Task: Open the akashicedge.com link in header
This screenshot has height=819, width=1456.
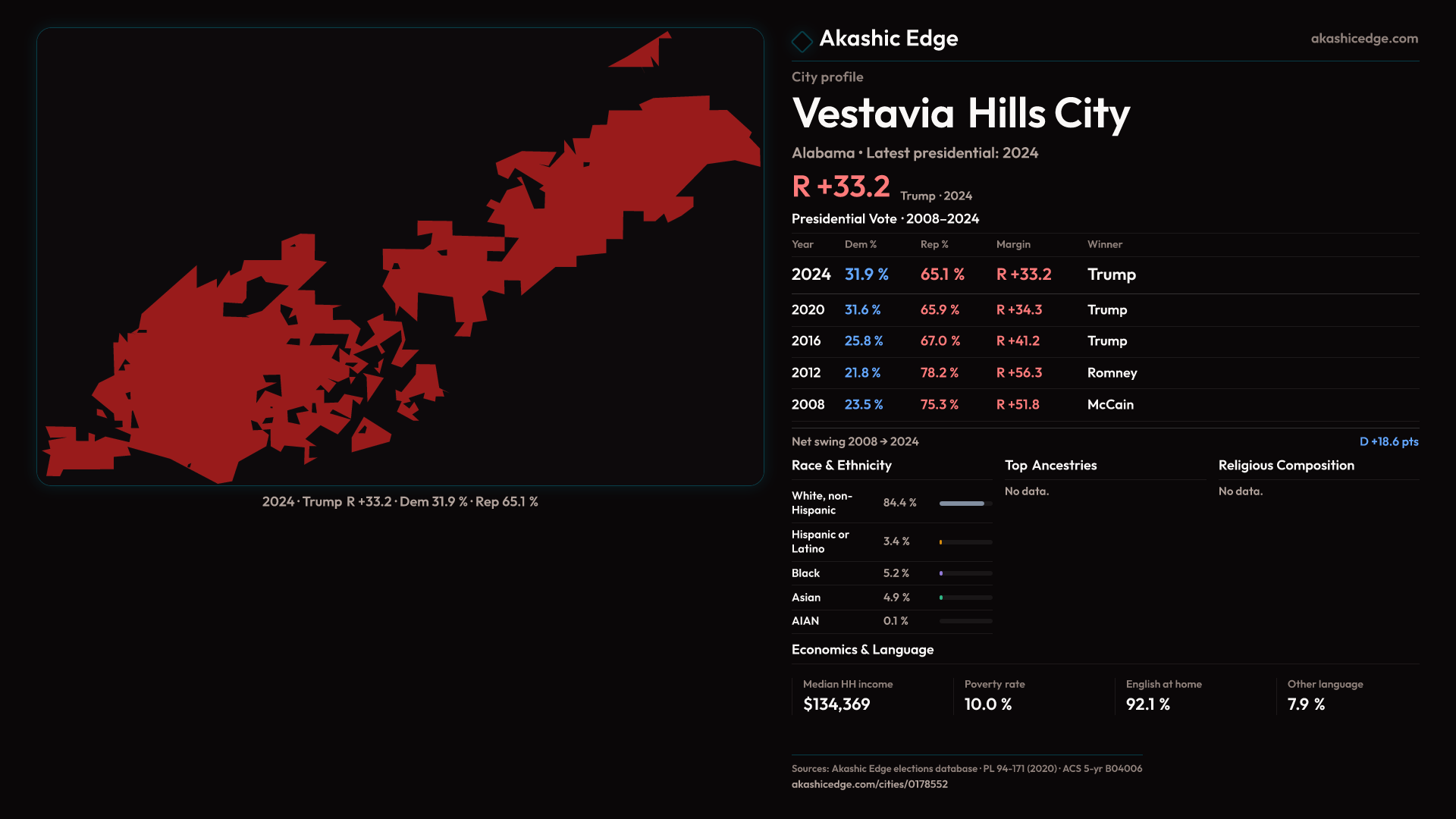Action: point(1363,39)
